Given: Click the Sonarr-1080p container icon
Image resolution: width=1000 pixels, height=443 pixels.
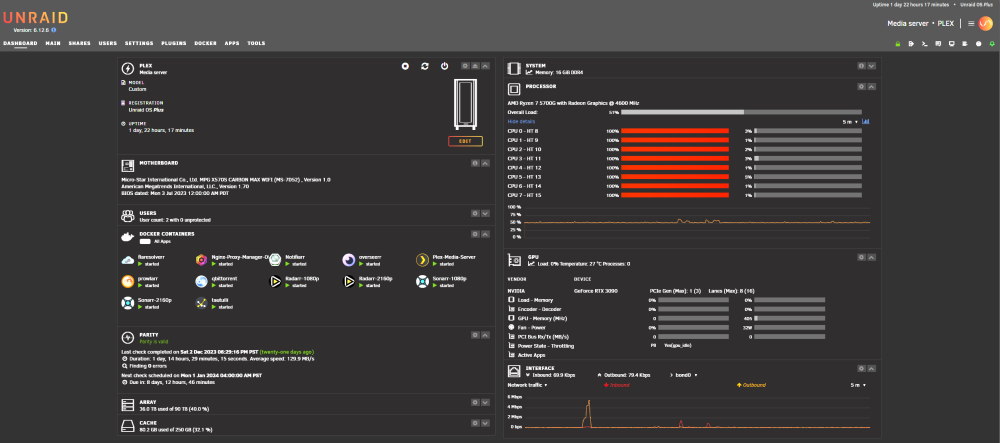Looking at the screenshot, I should coord(422,281).
